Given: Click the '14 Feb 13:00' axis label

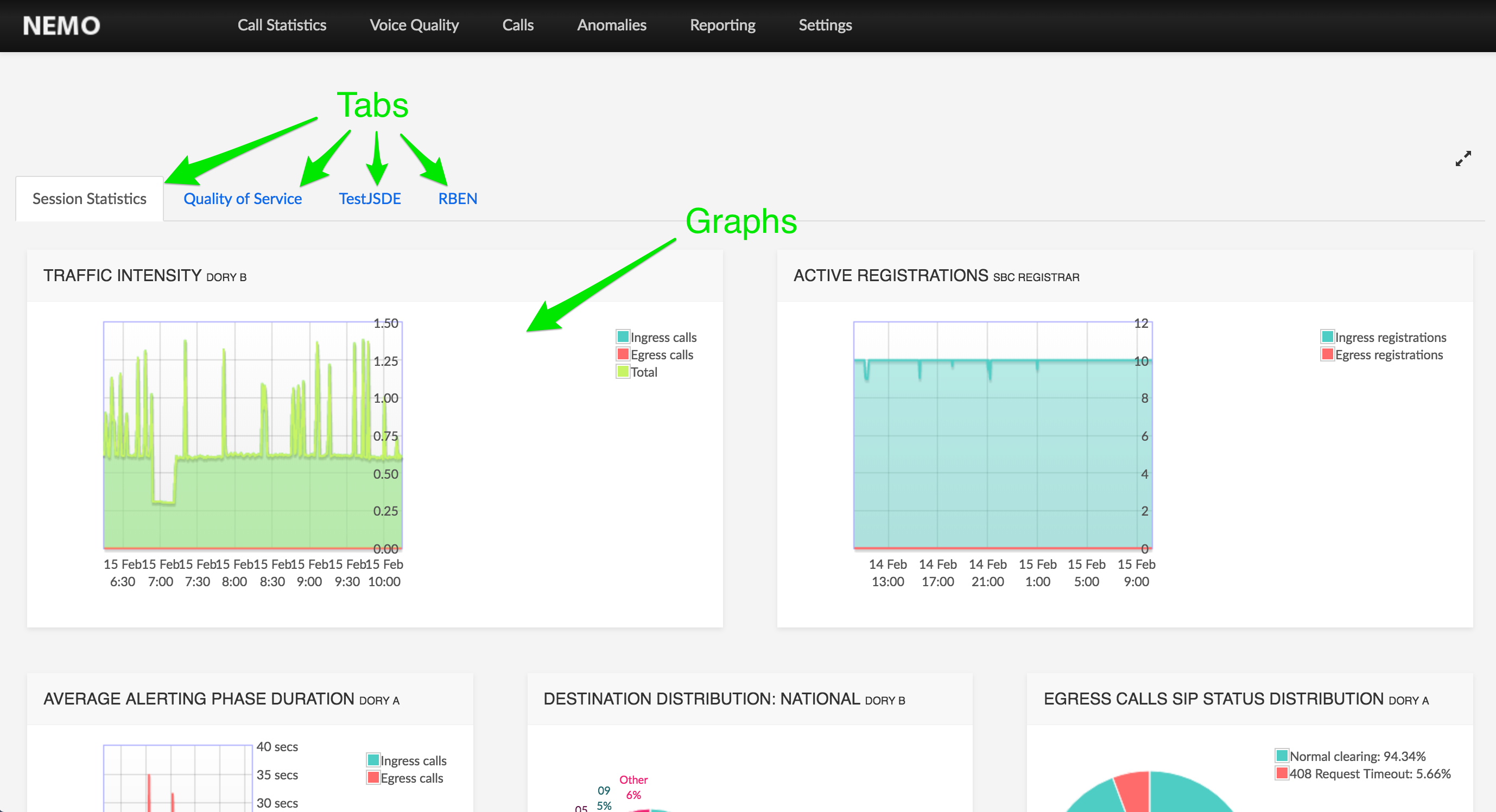Looking at the screenshot, I should pos(888,573).
